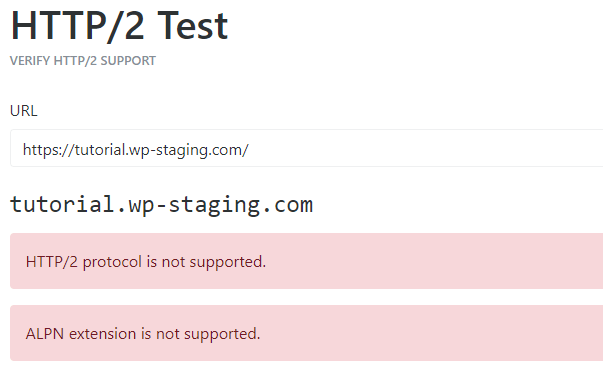Click the word 'tutorial' in the result heading
The width and height of the screenshot is (603, 378).
click(x=62, y=204)
